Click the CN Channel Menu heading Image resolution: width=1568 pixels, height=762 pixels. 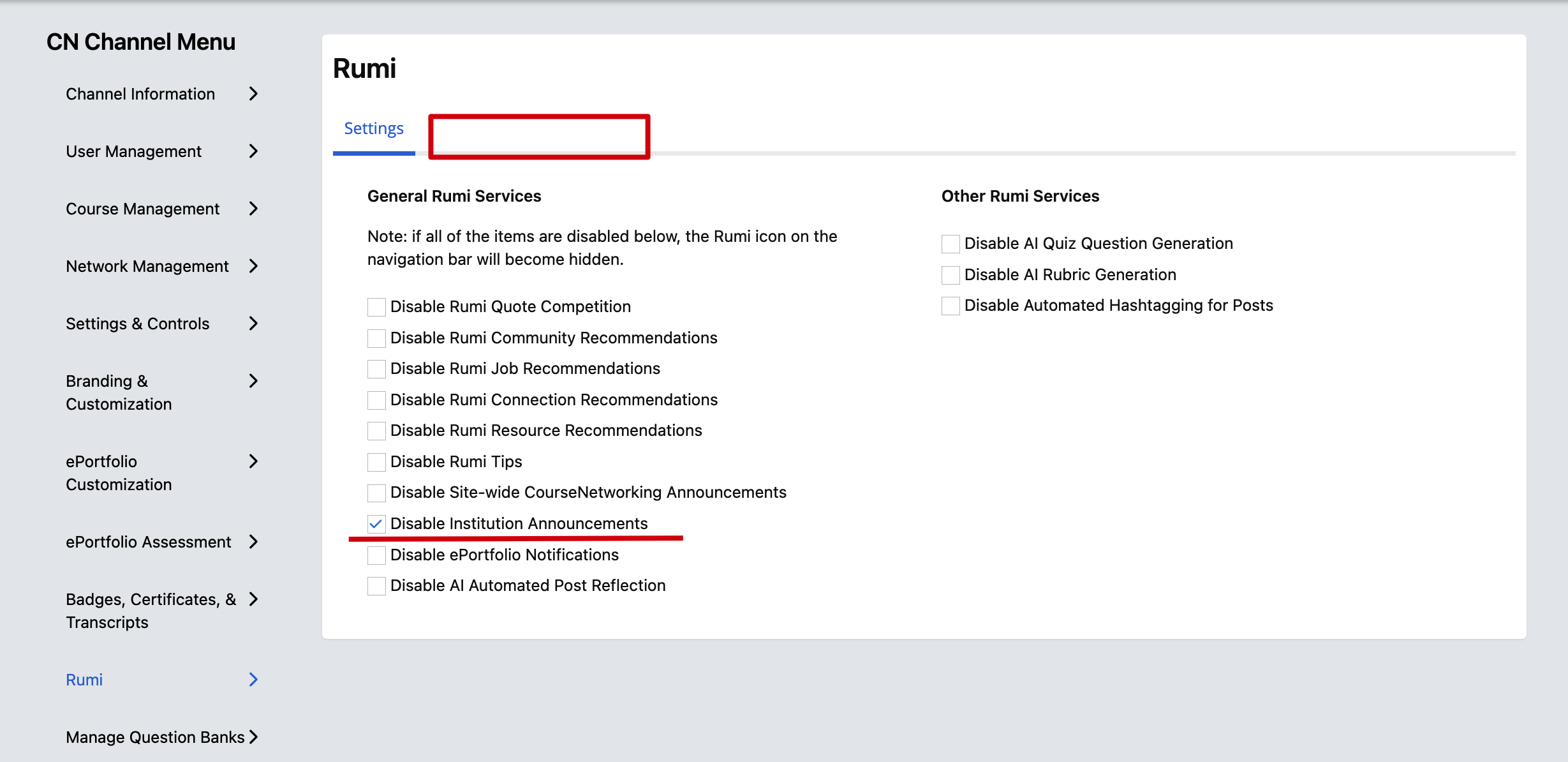tap(141, 41)
